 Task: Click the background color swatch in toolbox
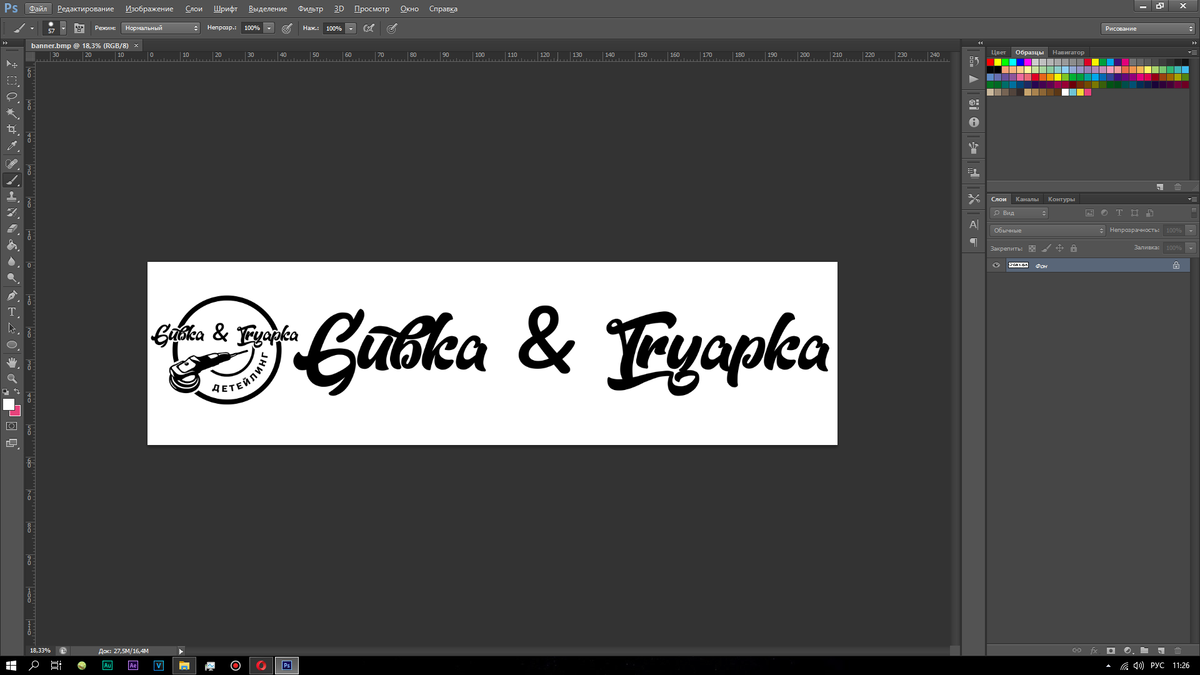point(17,411)
